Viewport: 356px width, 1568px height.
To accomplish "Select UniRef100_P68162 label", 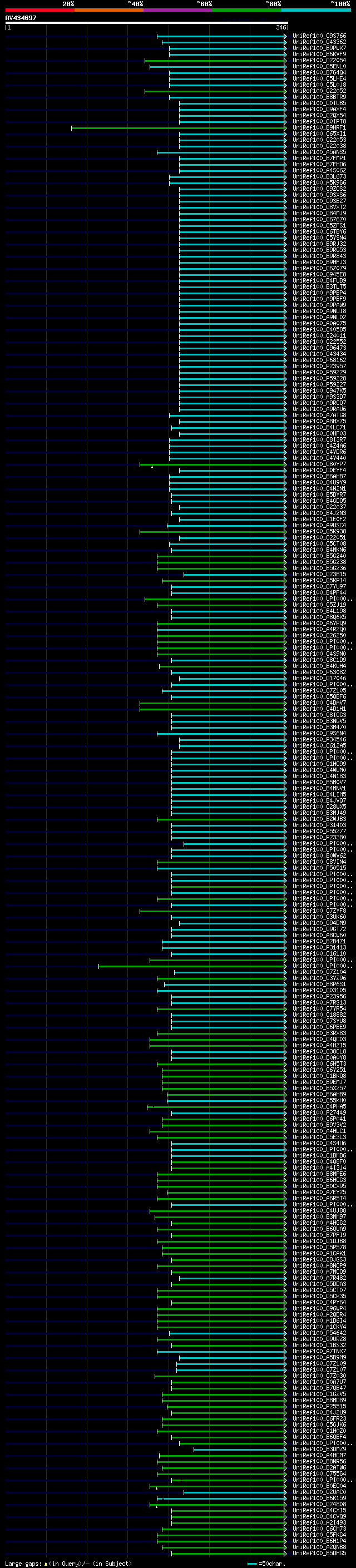I will [319, 360].
